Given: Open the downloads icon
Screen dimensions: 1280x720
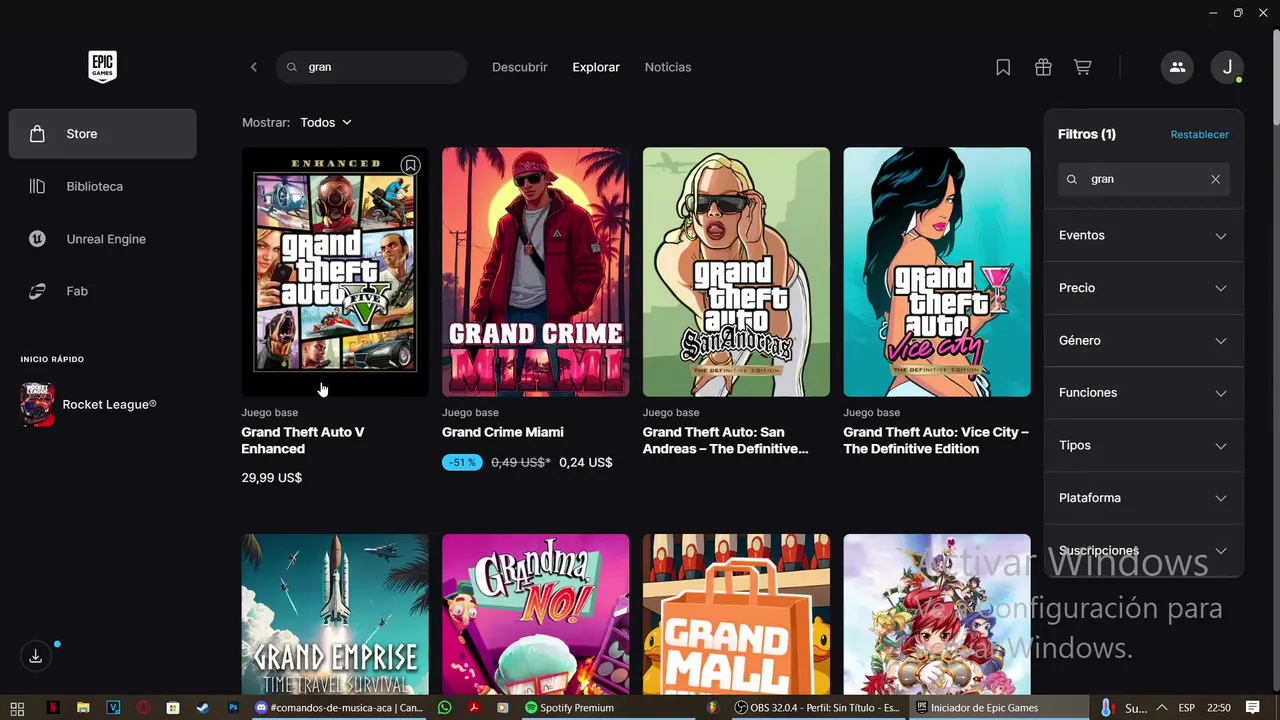Looking at the screenshot, I should pyautogui.click(x=35, y=656).
